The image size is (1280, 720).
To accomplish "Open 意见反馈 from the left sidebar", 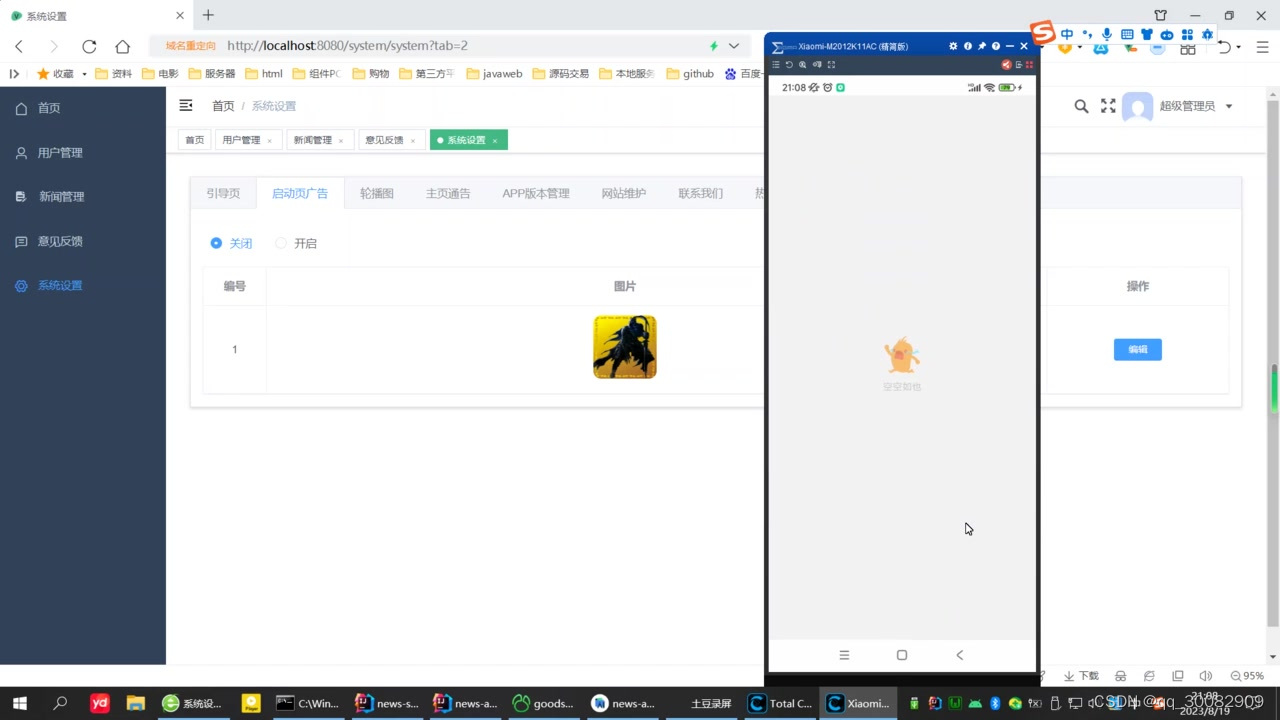I will 60,240.
